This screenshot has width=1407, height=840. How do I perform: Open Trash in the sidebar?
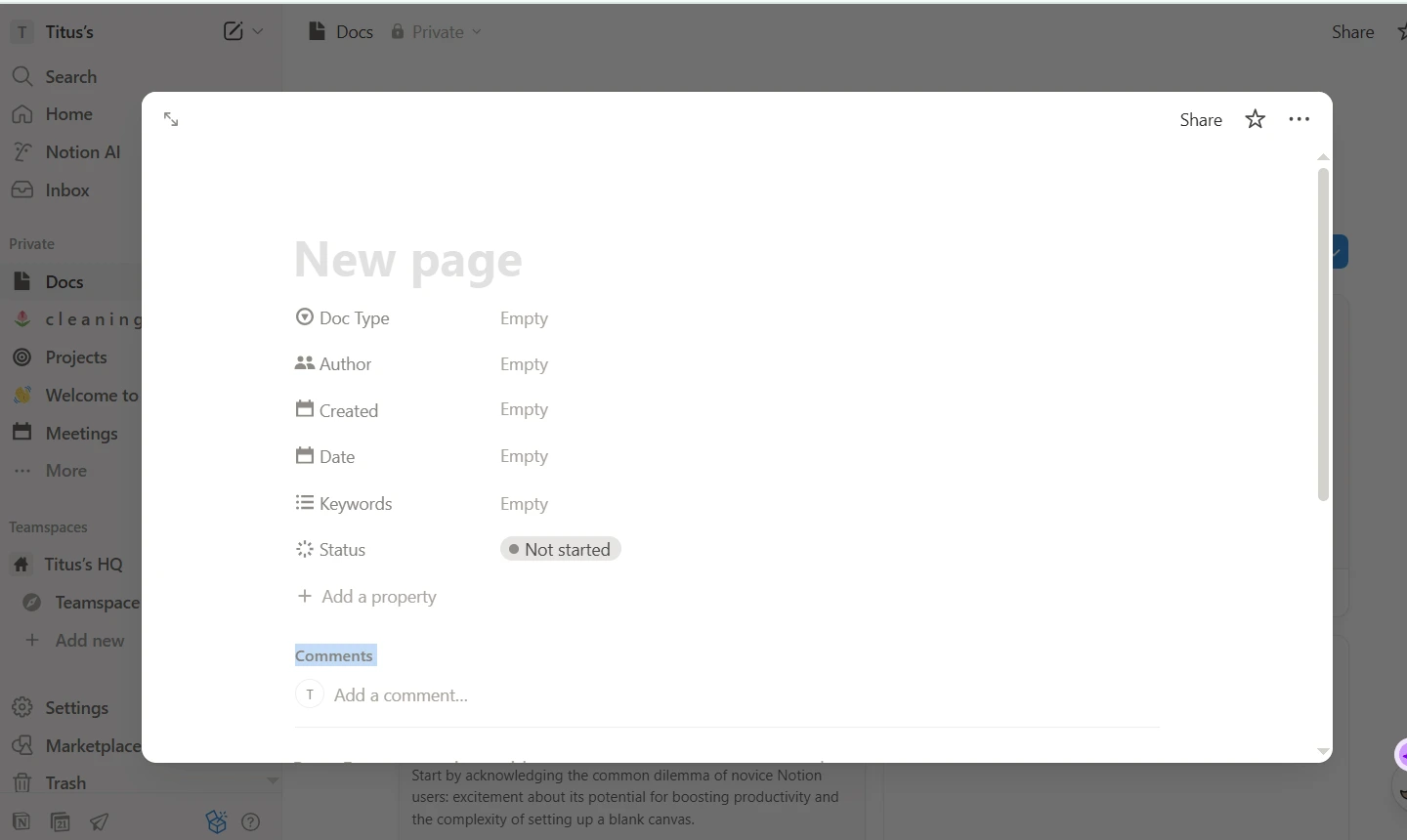(65, 783)
